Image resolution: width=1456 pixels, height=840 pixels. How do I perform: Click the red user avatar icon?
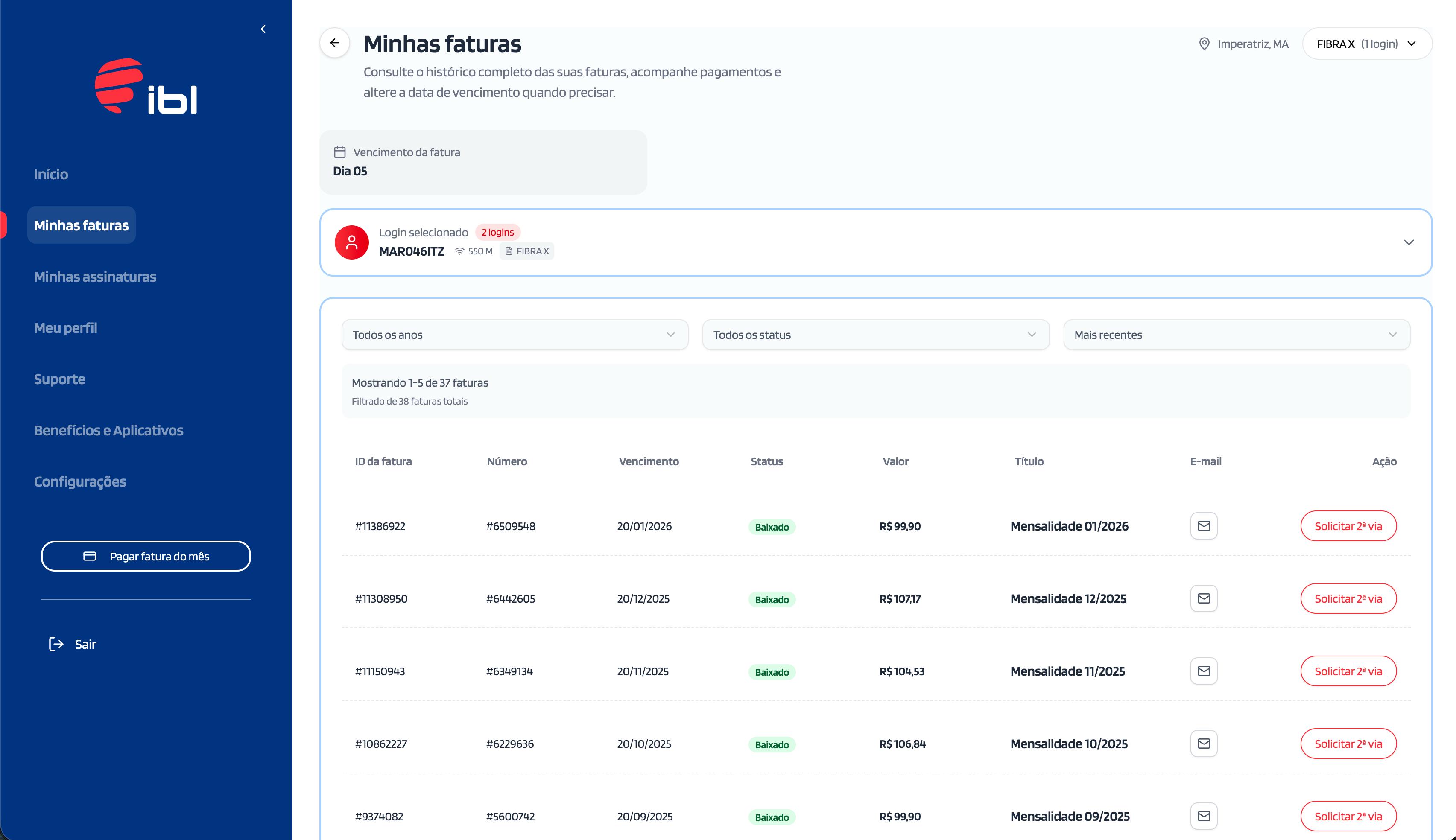[351, 242]
